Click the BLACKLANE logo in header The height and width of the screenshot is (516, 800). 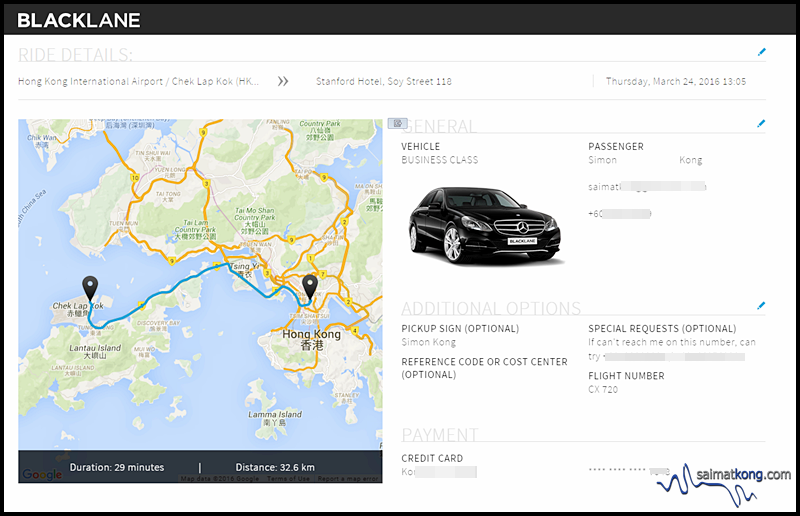click(x=79, y=20)
